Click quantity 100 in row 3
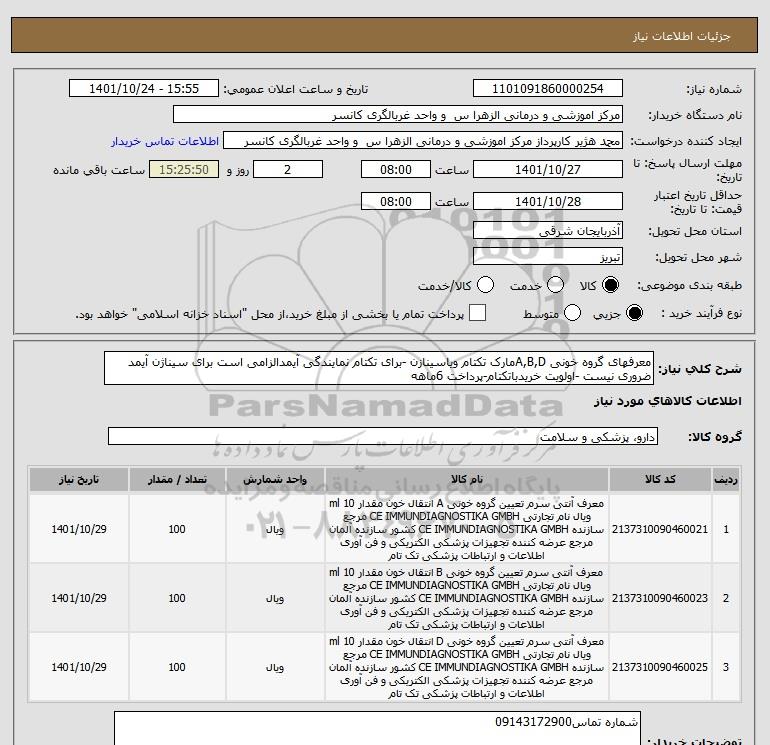This screenshot has height=745, width=770. [177, 667]
